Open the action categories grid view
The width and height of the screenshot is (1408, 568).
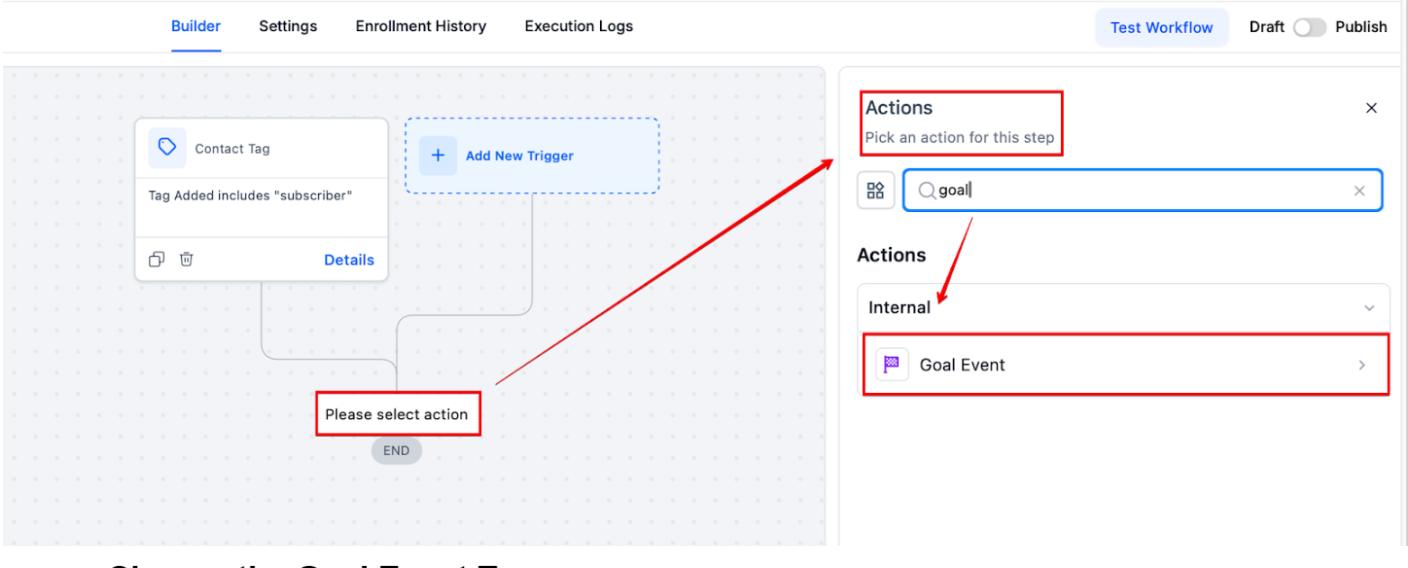[x=876, y=190]
